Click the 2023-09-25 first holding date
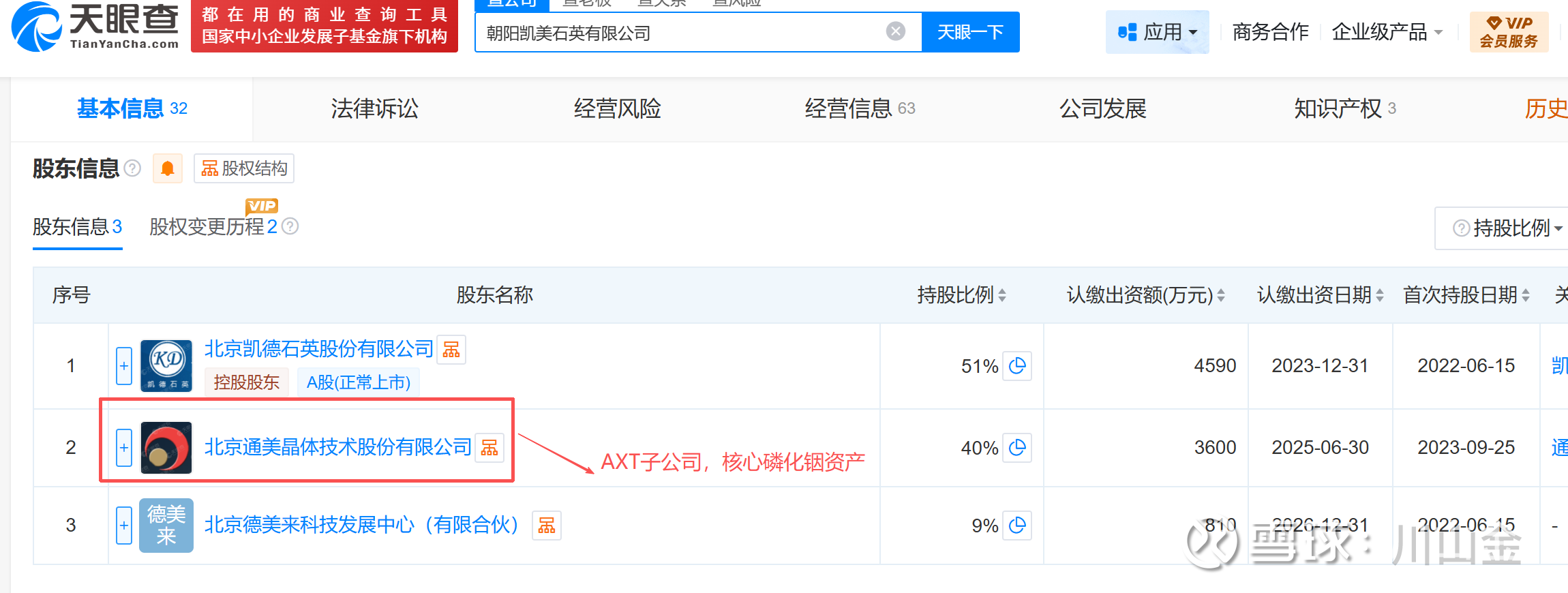The height and width of the screenshot is (593, 1568). click(1466, 448)
